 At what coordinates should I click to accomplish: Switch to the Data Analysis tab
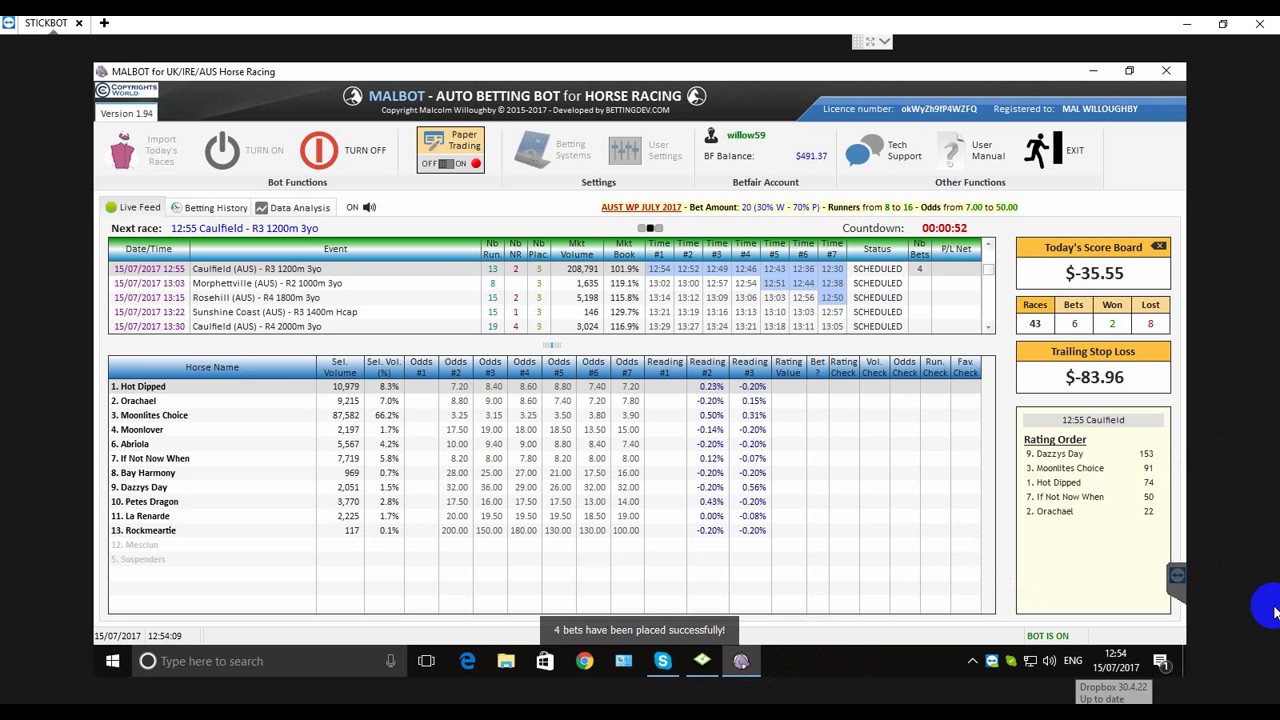coord(292,207)
